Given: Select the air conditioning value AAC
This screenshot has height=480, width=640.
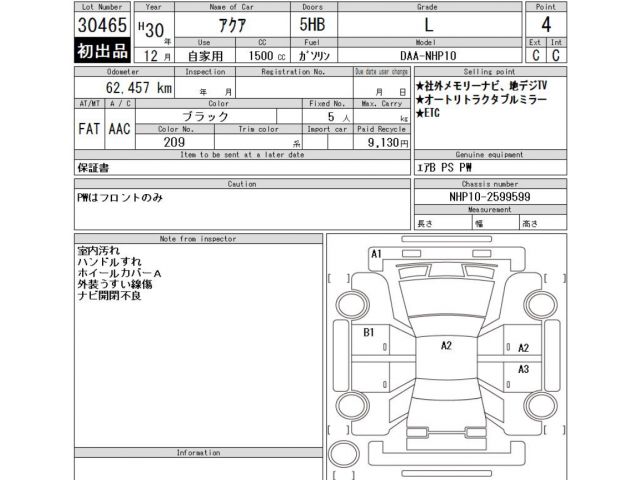Looking at the screenshot, I should [119, 129].
